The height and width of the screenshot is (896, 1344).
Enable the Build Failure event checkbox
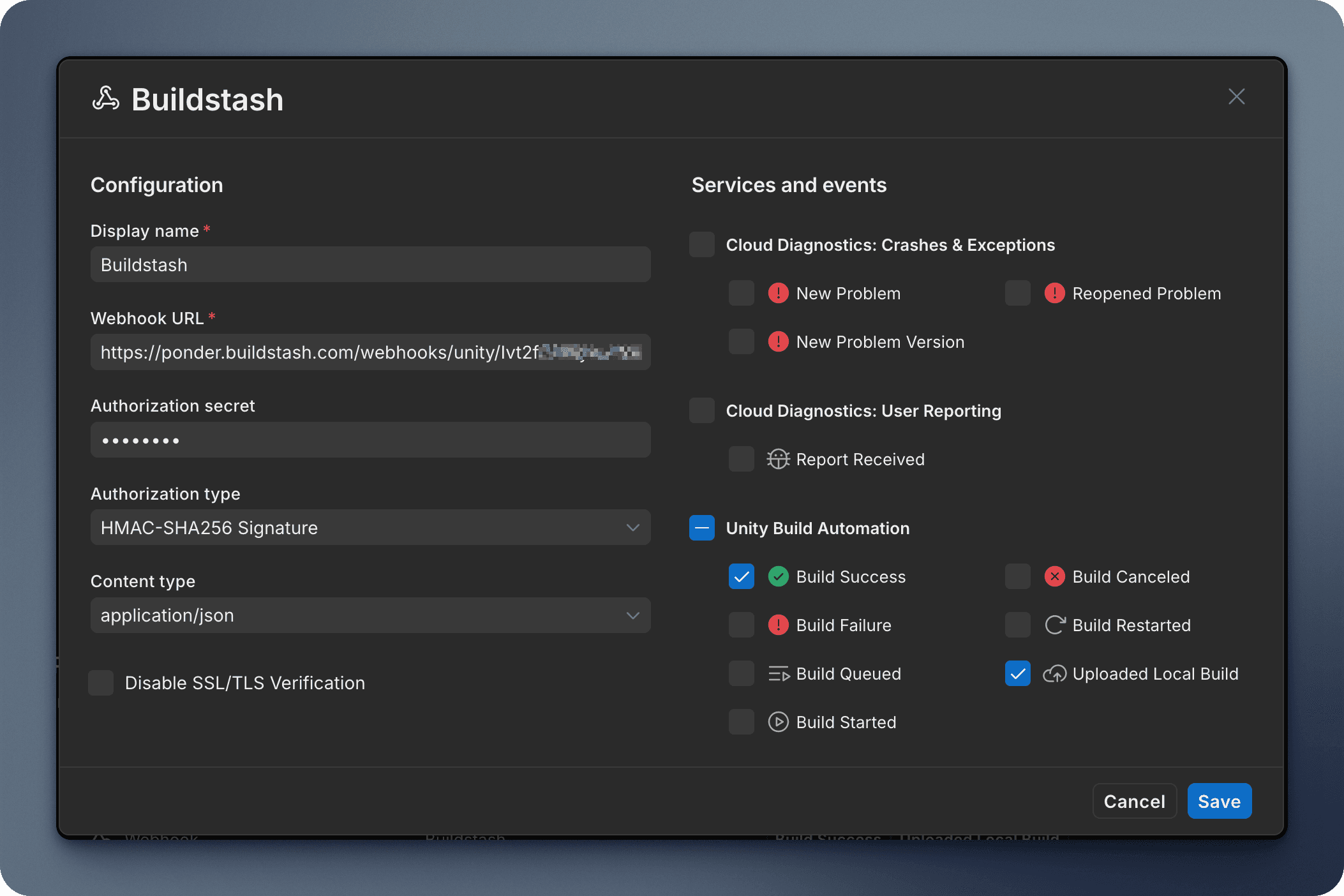coord(741,625)
